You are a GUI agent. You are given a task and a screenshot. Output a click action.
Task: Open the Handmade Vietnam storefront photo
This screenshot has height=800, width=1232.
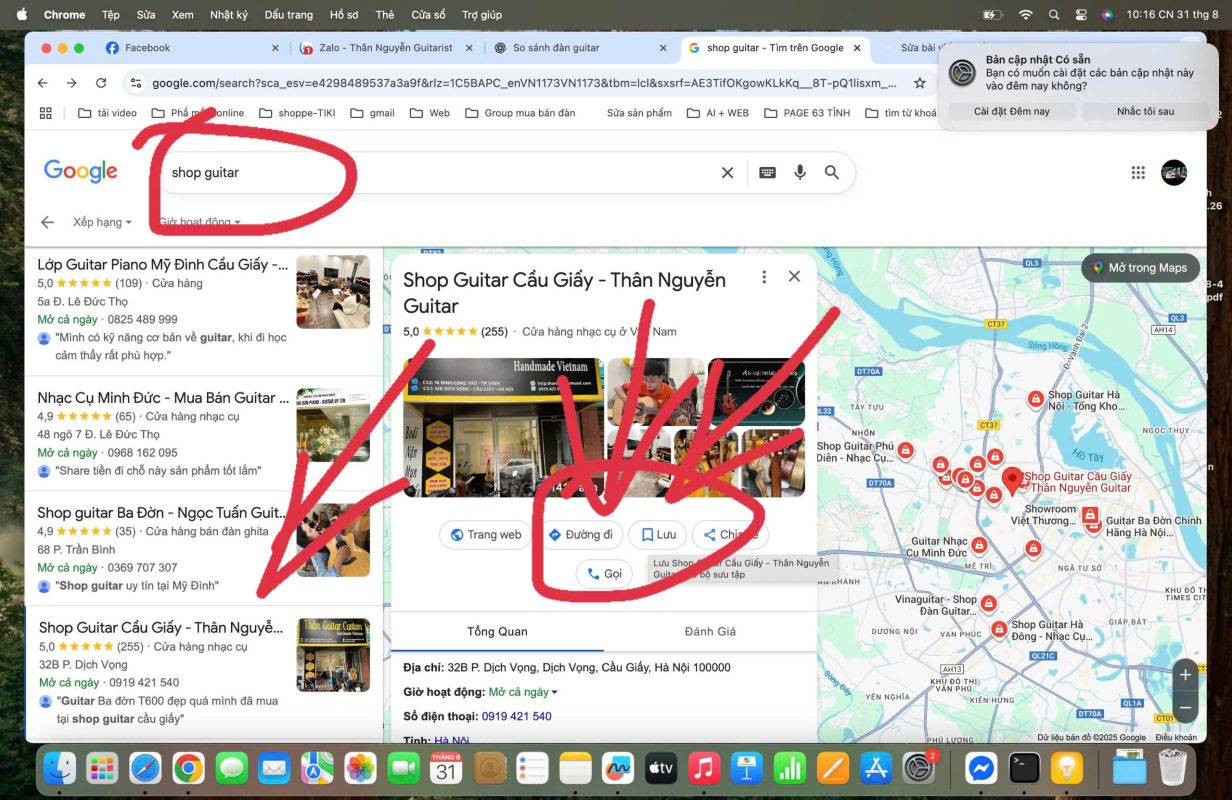click(503, 428)
